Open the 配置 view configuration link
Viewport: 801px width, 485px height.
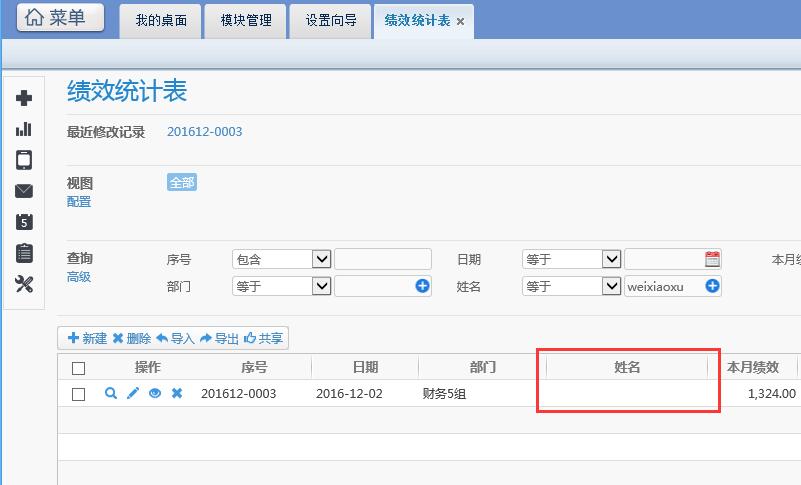[79, 202]
